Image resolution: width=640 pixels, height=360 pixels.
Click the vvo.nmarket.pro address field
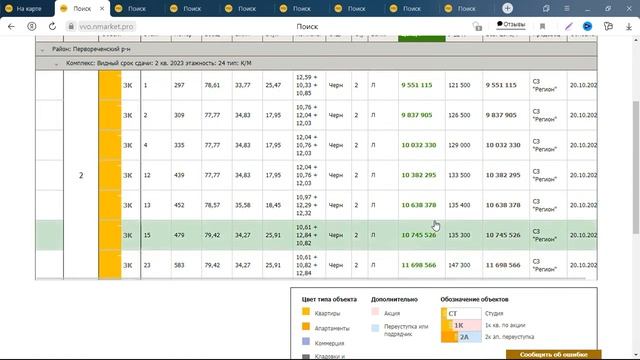(106, 27)
